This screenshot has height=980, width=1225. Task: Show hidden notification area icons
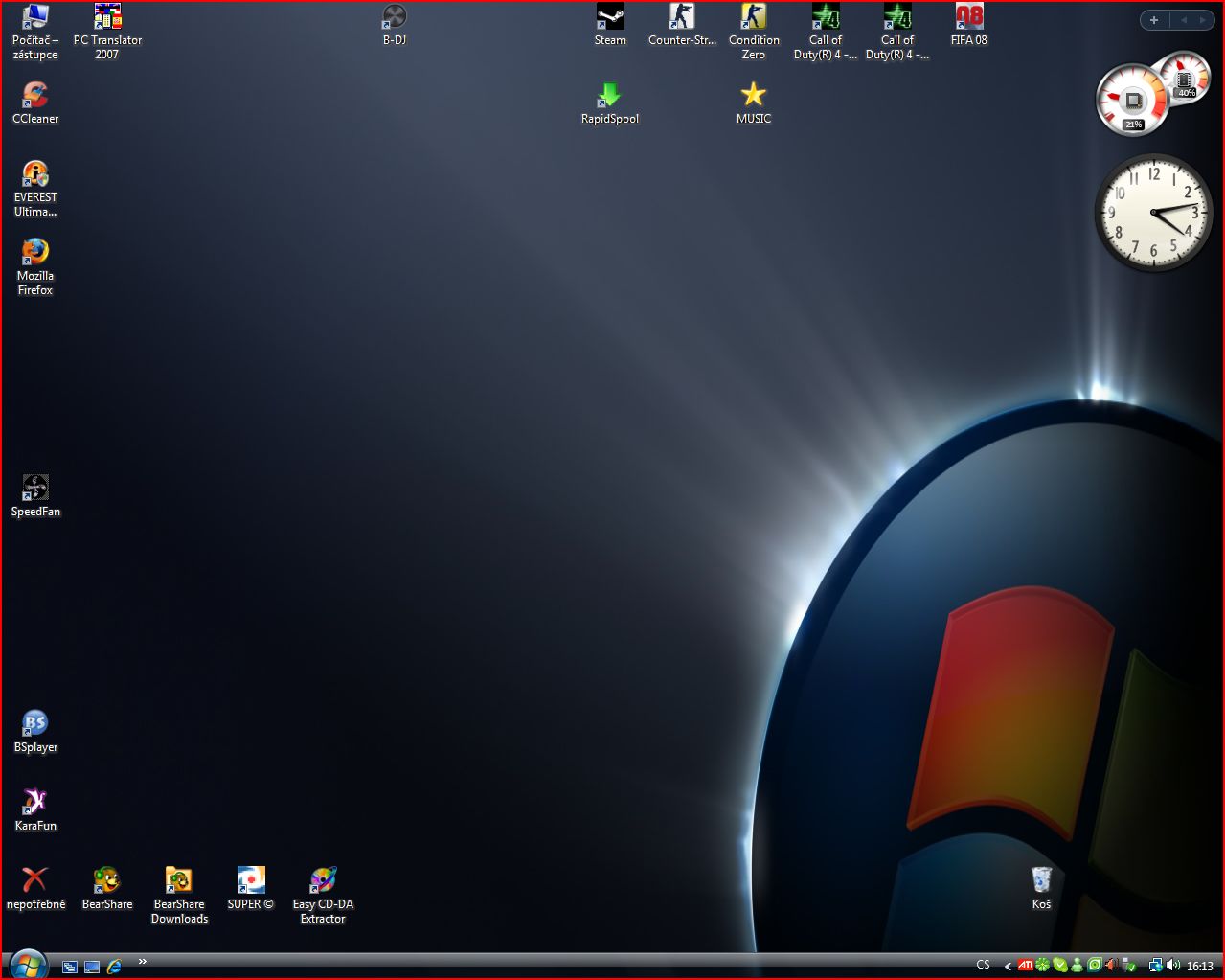[1008, 966]
